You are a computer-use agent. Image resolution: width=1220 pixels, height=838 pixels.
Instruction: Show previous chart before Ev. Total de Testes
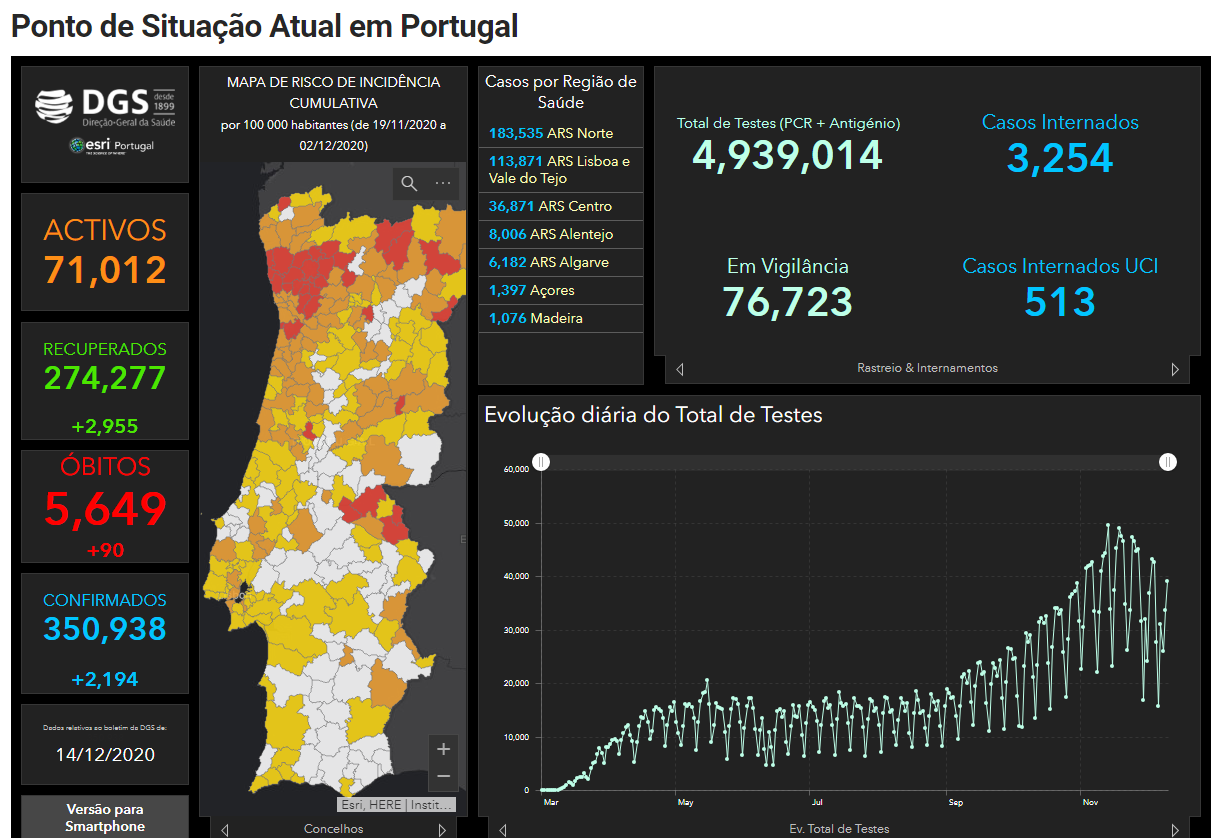[502, 829]
